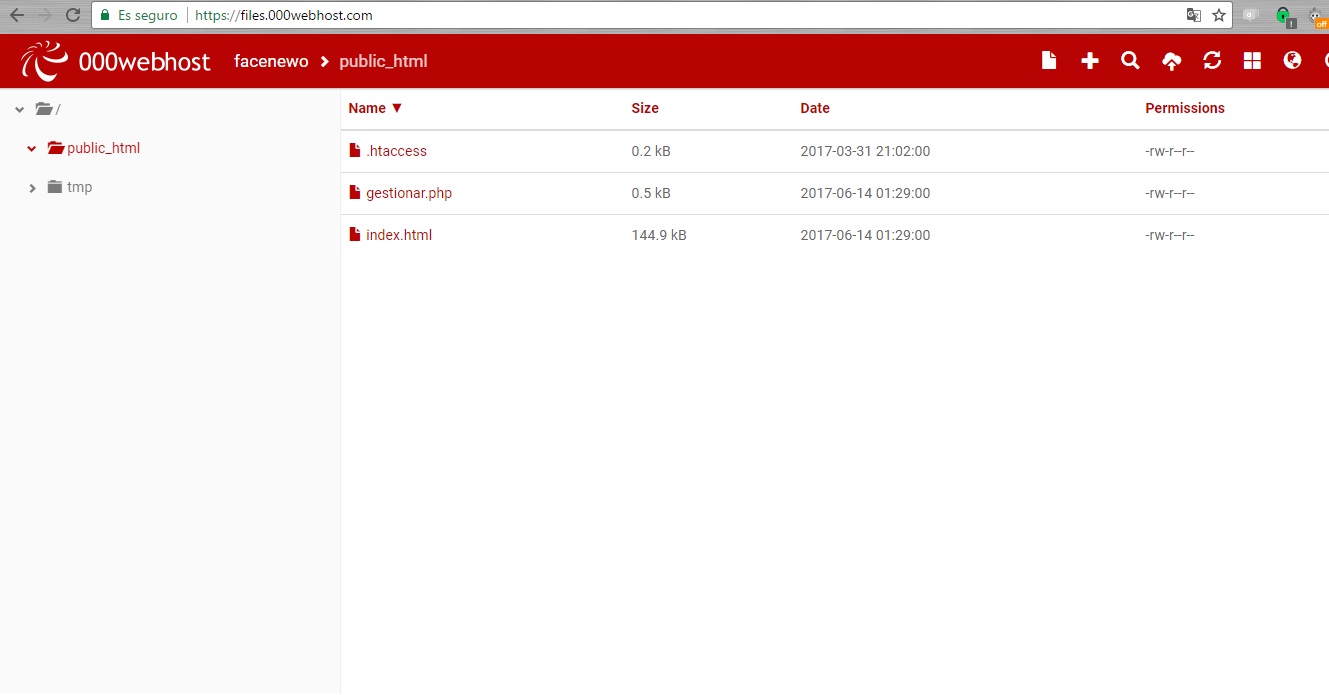Click the Es seguro label
The width and height of the screenshot is (1329, 695).
coord(147,15)
